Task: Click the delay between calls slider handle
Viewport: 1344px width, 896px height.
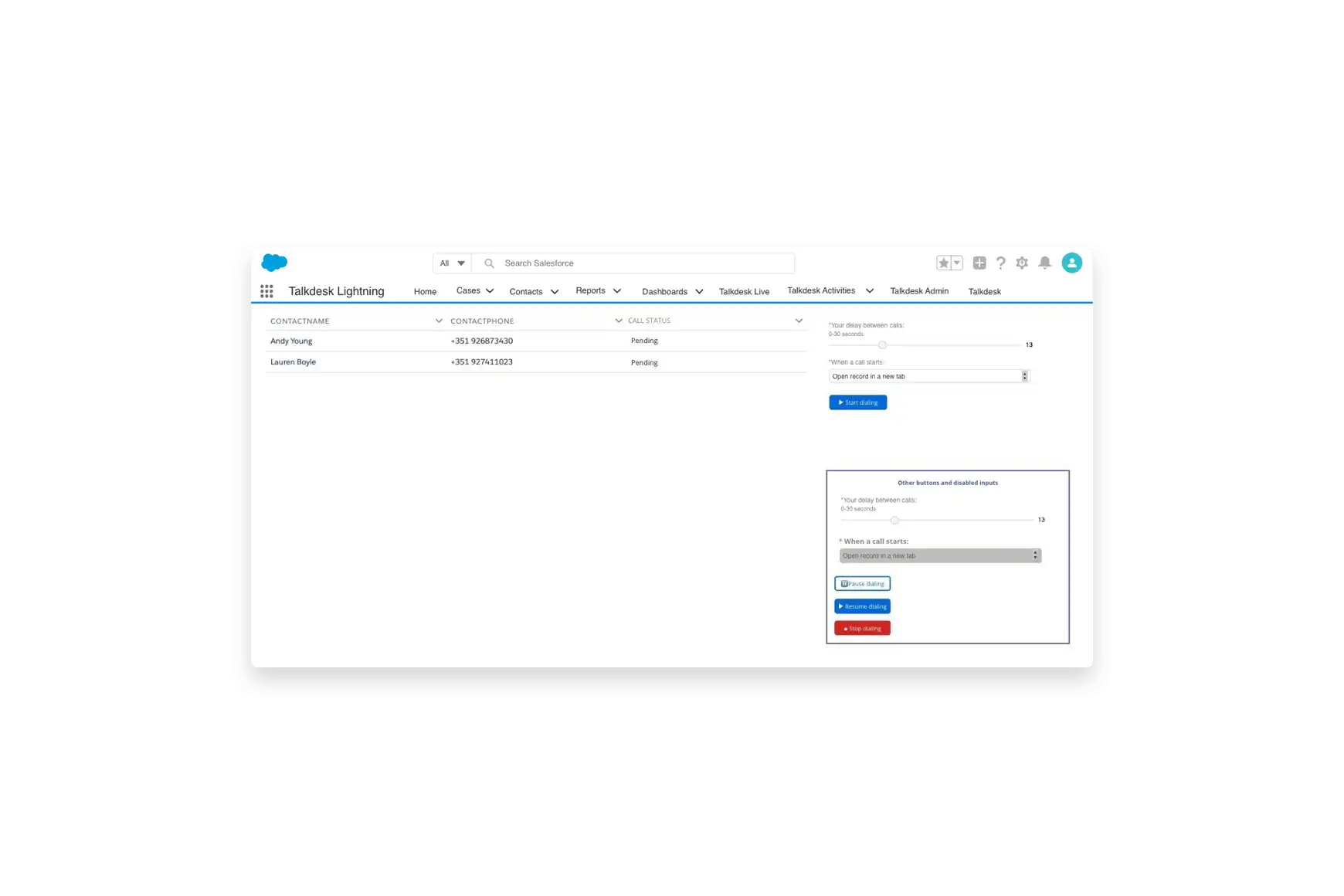Action: coord(882,345)
